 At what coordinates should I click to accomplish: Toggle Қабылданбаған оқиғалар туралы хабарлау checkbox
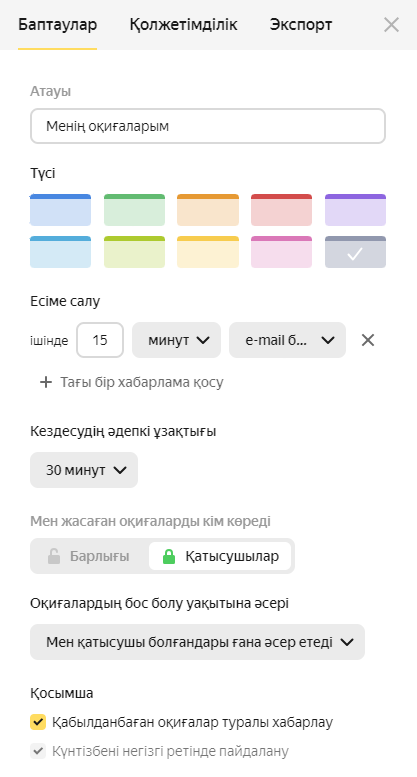[x=38, y=722]
